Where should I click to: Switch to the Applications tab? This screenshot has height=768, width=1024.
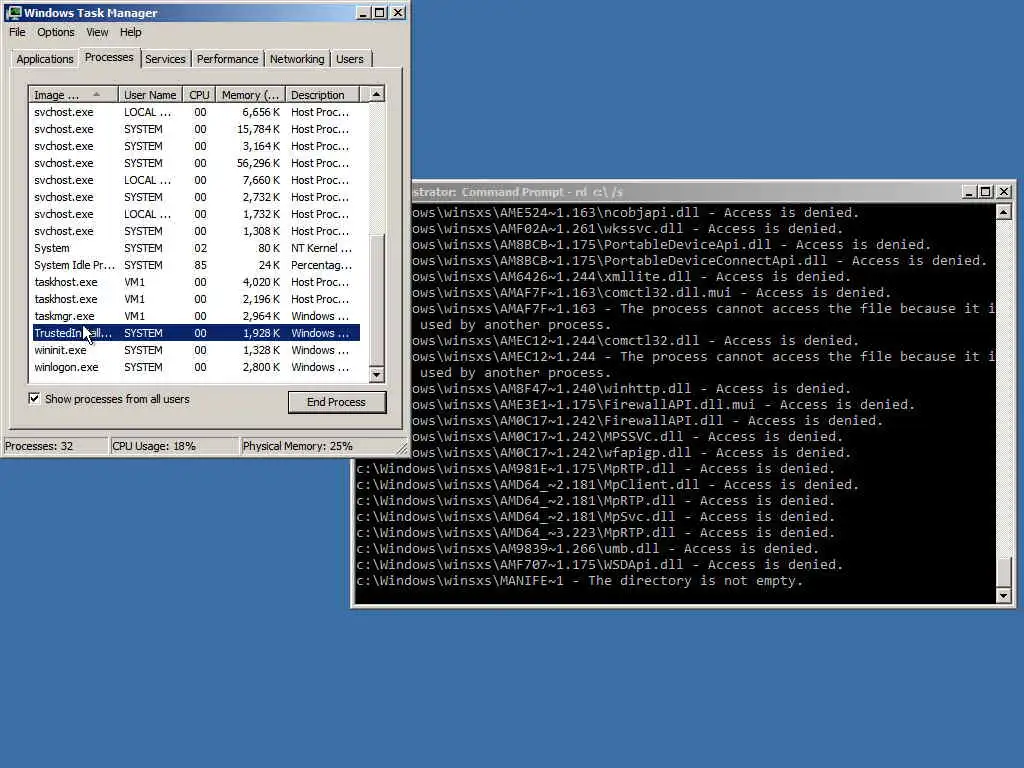[x=44, y=59]
